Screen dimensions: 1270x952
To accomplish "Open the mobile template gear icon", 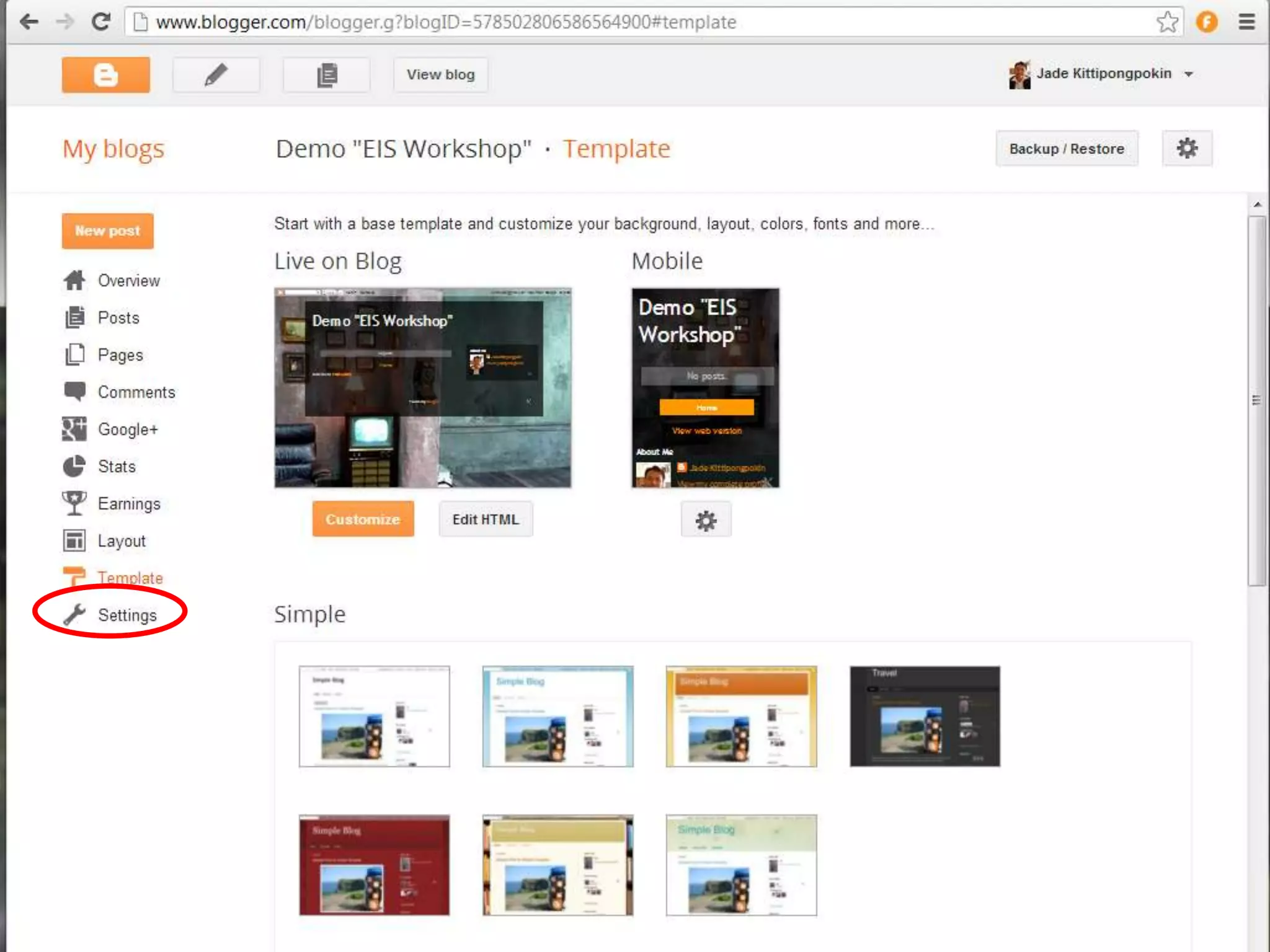I will [x=706, y=520].
